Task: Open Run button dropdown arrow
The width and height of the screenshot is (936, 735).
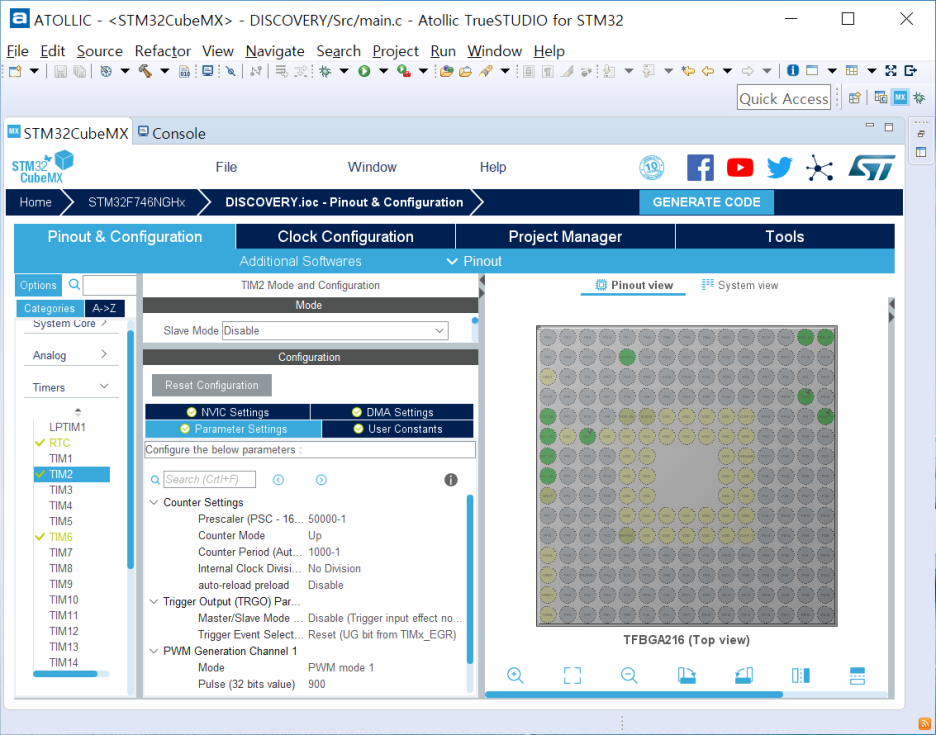Action: (383, 71)
